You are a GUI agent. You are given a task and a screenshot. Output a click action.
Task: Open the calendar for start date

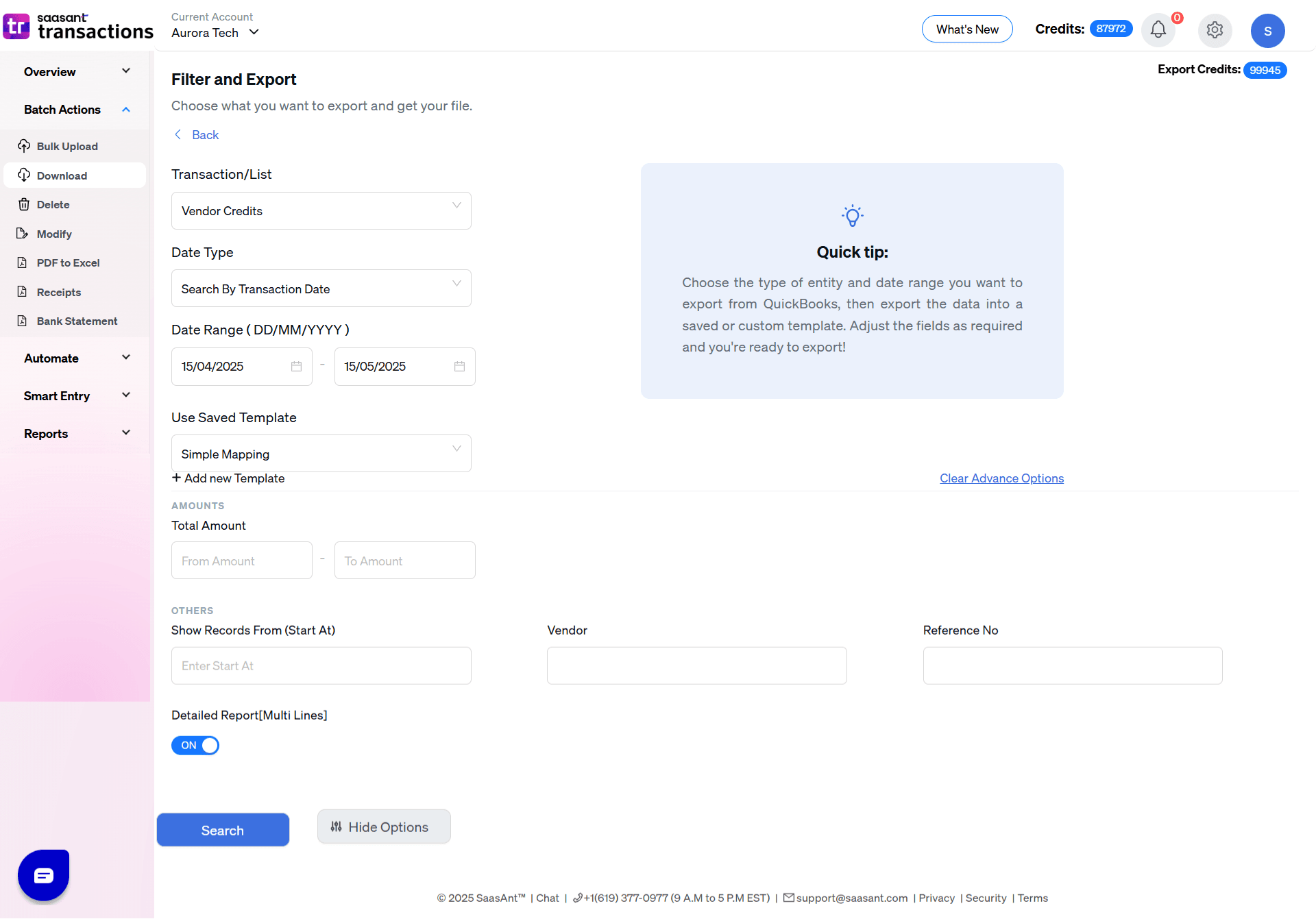[295, 366]
